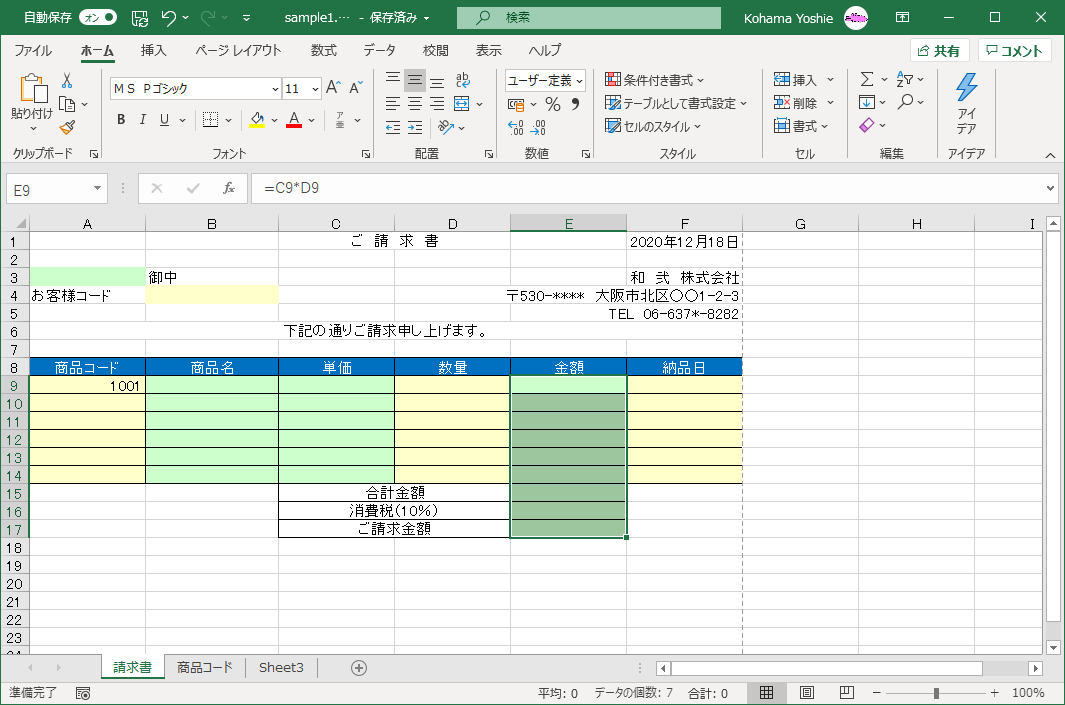Open the font name dropdown

(275, 88)
